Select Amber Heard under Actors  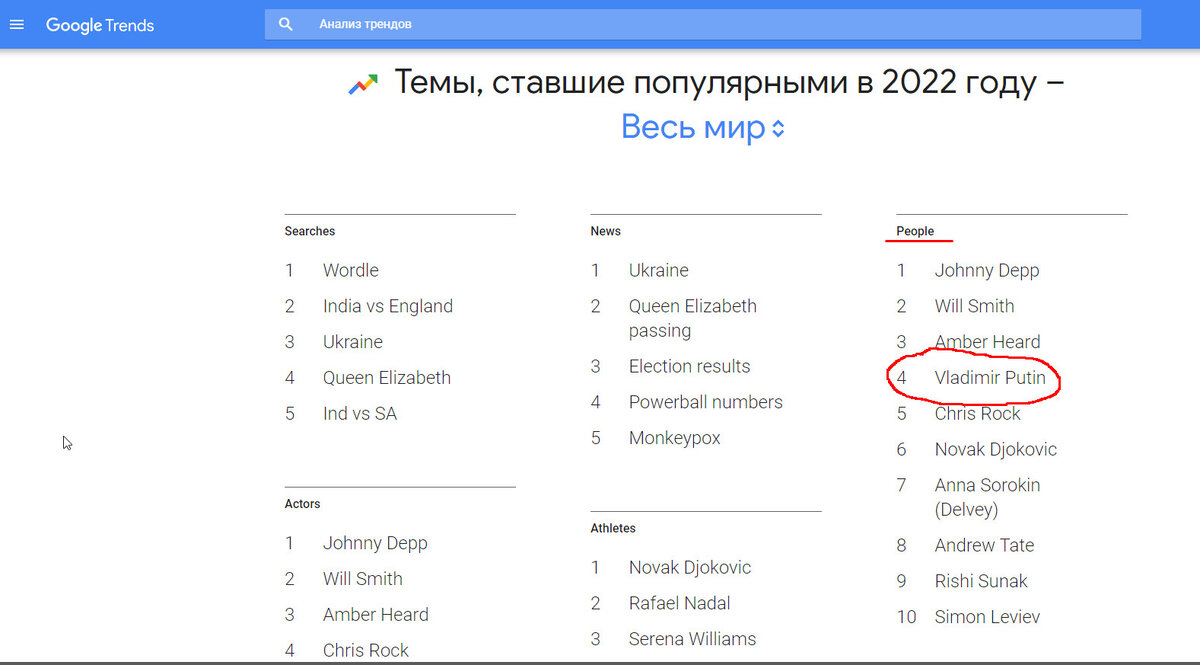point(376,615)
